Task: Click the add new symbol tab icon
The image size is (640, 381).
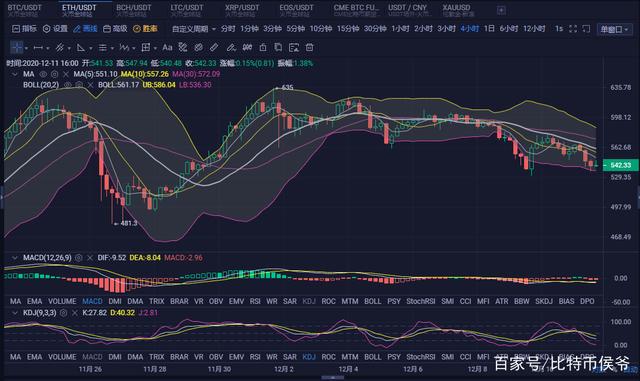Action: click(x=501, y=11)
